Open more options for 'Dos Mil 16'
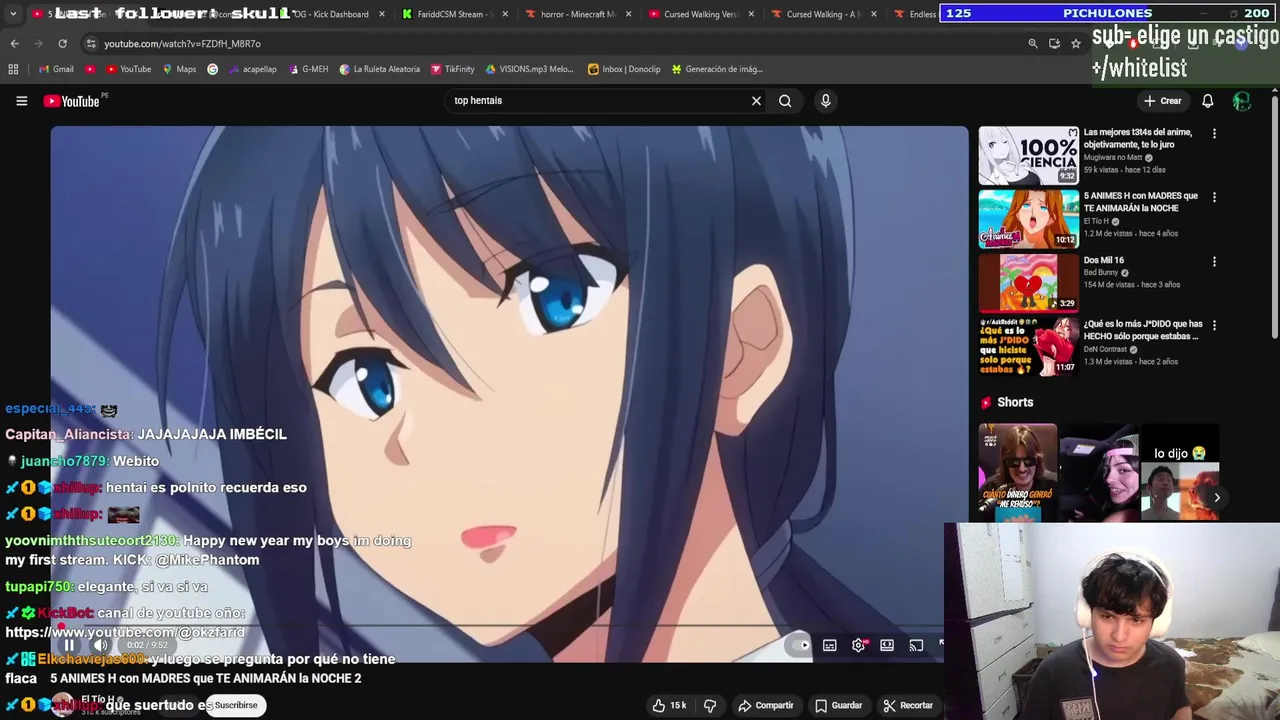Viewport: 1280px width, 720px height. click(1214, 261)
